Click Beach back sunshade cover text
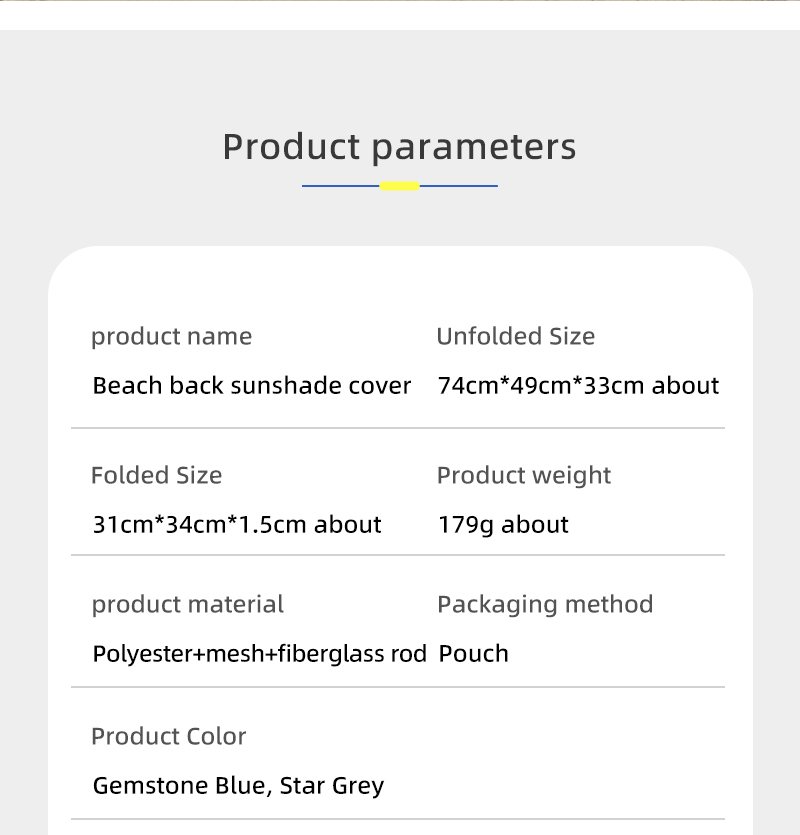This screenshot has width=800, height=835. pyautogui.click(x=251, y=386)
